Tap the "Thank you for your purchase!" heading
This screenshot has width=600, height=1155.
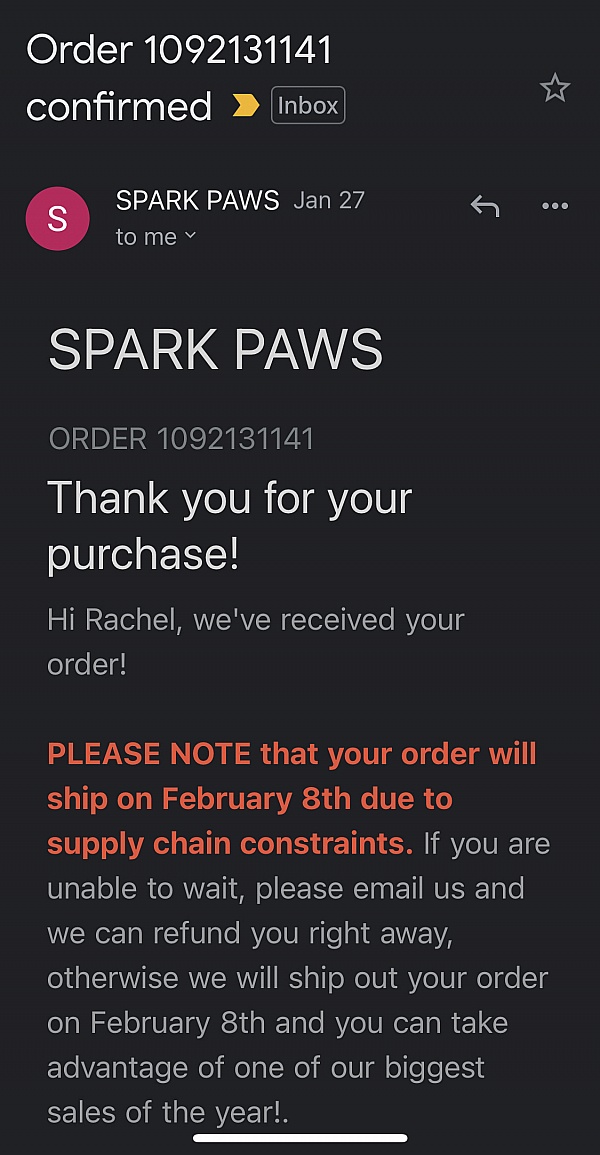click(x=230, y=525)
